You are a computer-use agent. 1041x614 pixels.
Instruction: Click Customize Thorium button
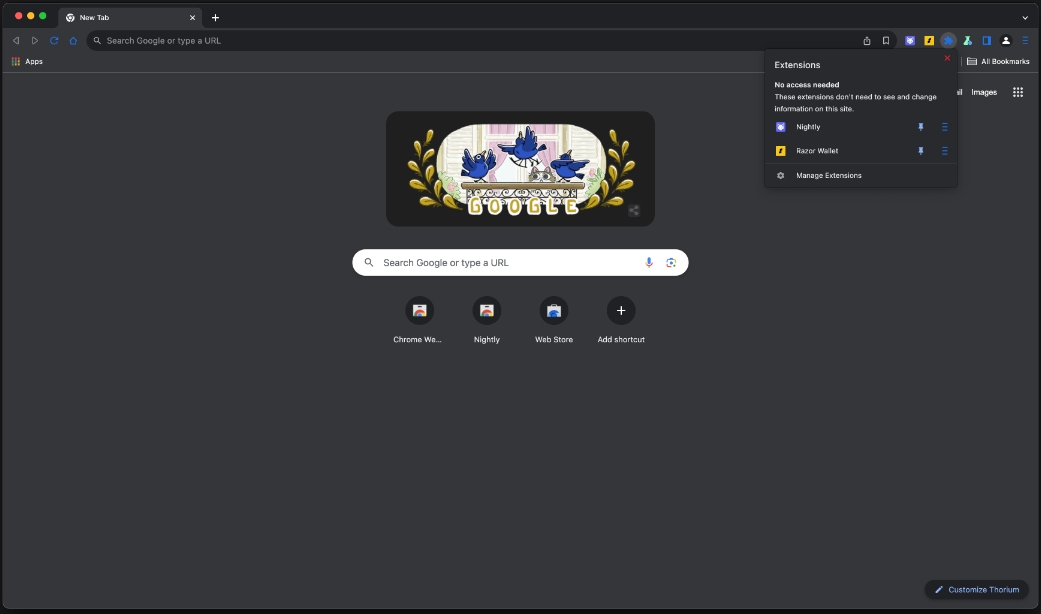977,589
